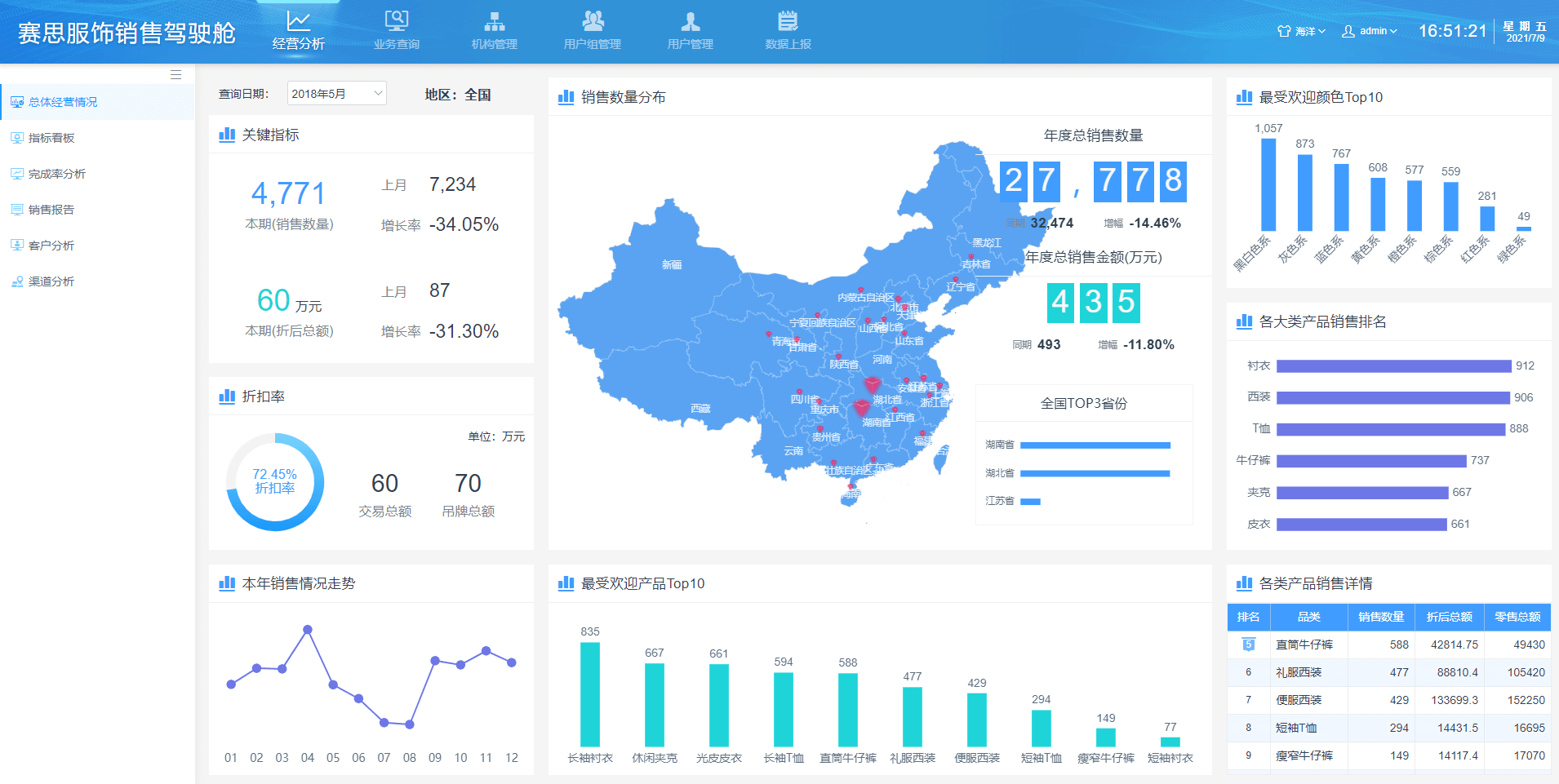Image resolution: width=1559 pixels, height=784 pixels.
Task: Select the 礼服西装 row in details table
Action: [1388, 672]
